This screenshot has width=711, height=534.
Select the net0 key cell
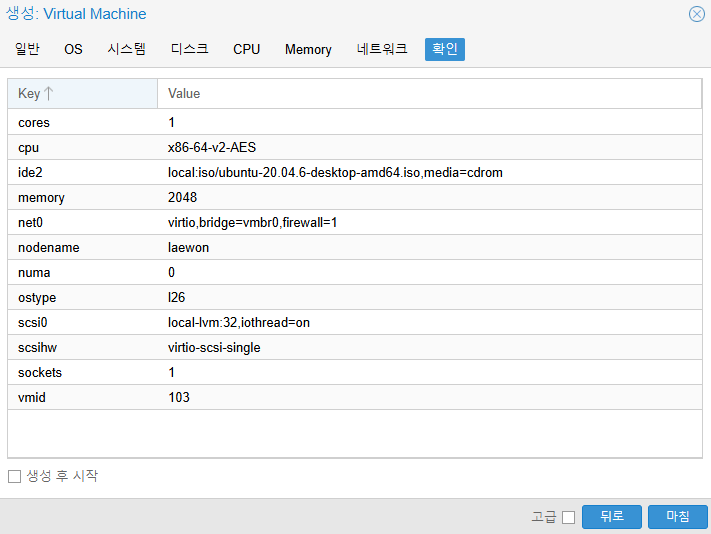(83, 223)
